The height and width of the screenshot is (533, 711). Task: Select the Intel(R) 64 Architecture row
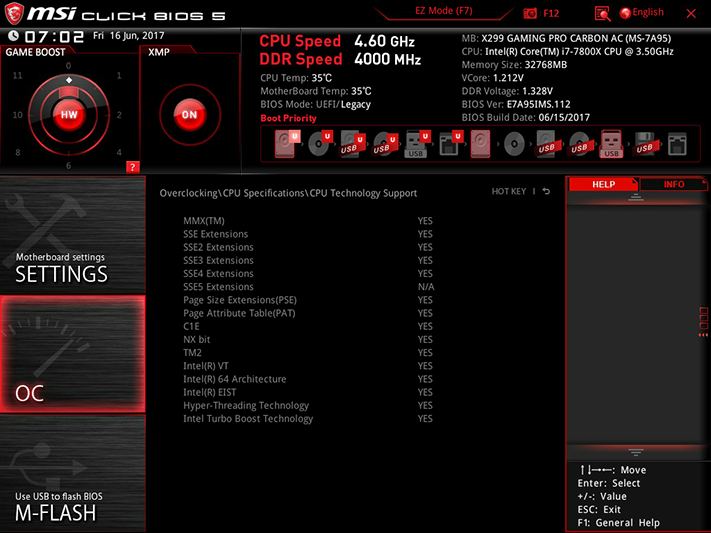tap(308, 379)
